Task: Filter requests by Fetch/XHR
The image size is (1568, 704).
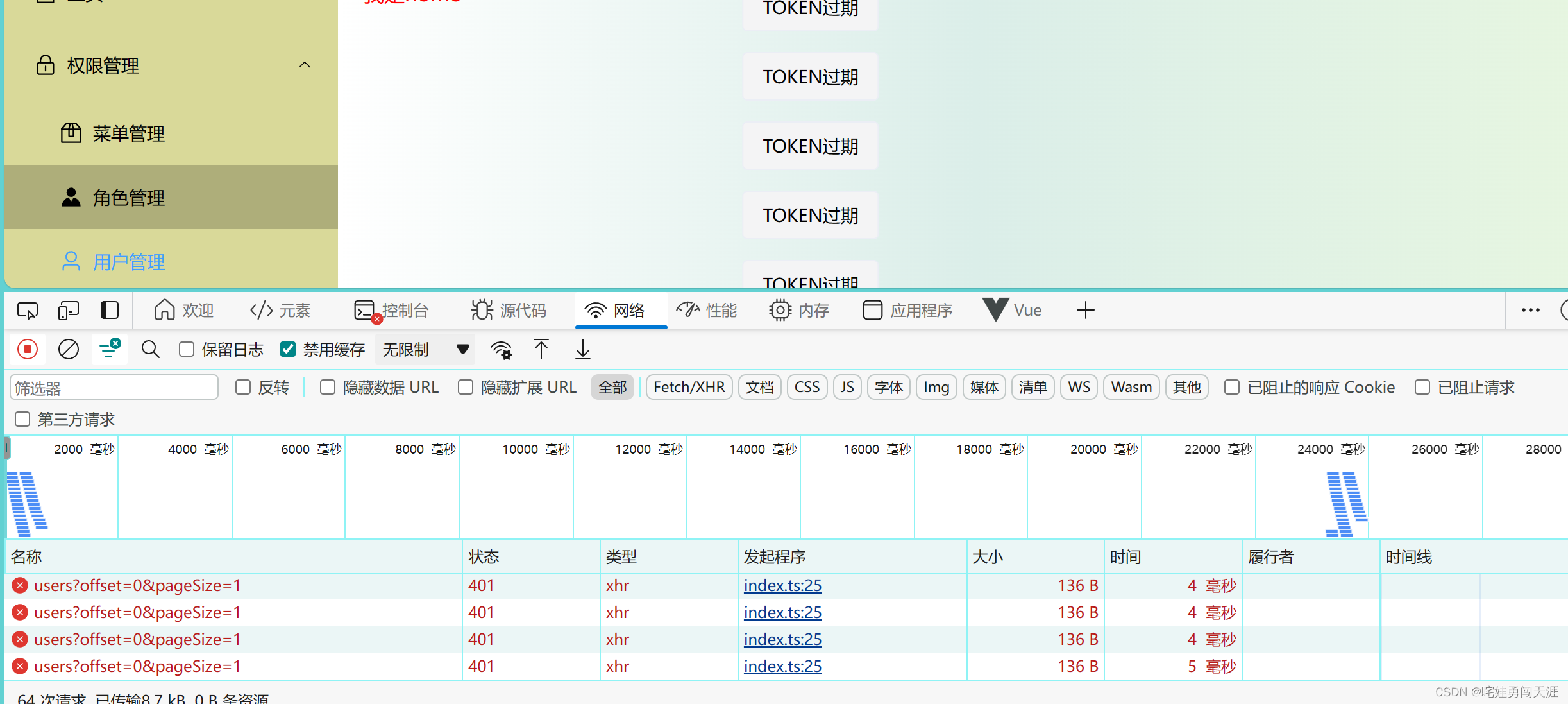Action: click(x=689, y=388)
